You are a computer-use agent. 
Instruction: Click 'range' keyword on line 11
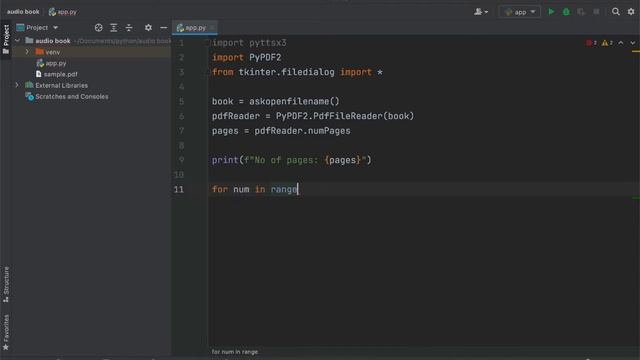point(284,189)
